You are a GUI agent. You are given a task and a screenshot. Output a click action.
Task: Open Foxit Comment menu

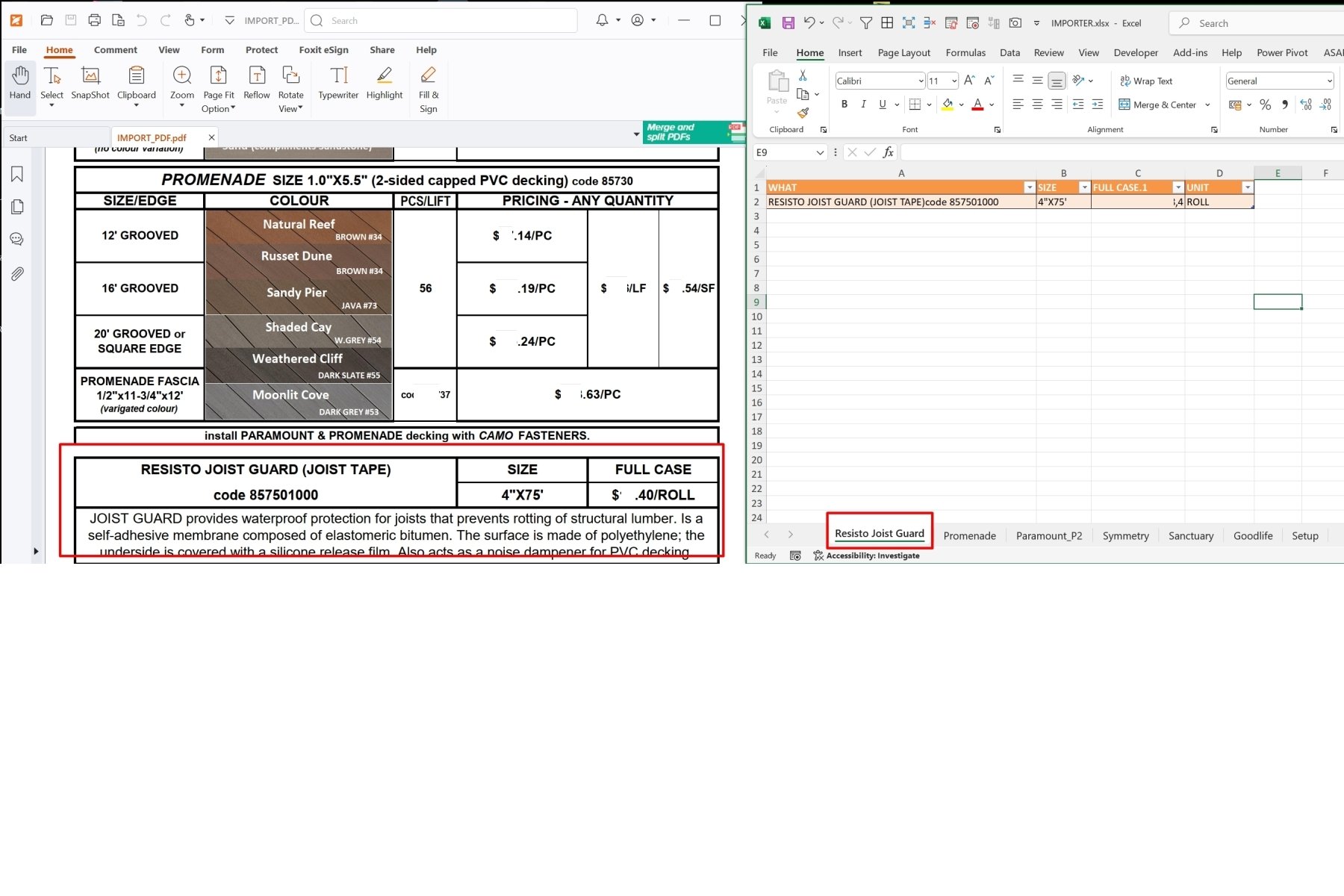click(x=115, y=50)
